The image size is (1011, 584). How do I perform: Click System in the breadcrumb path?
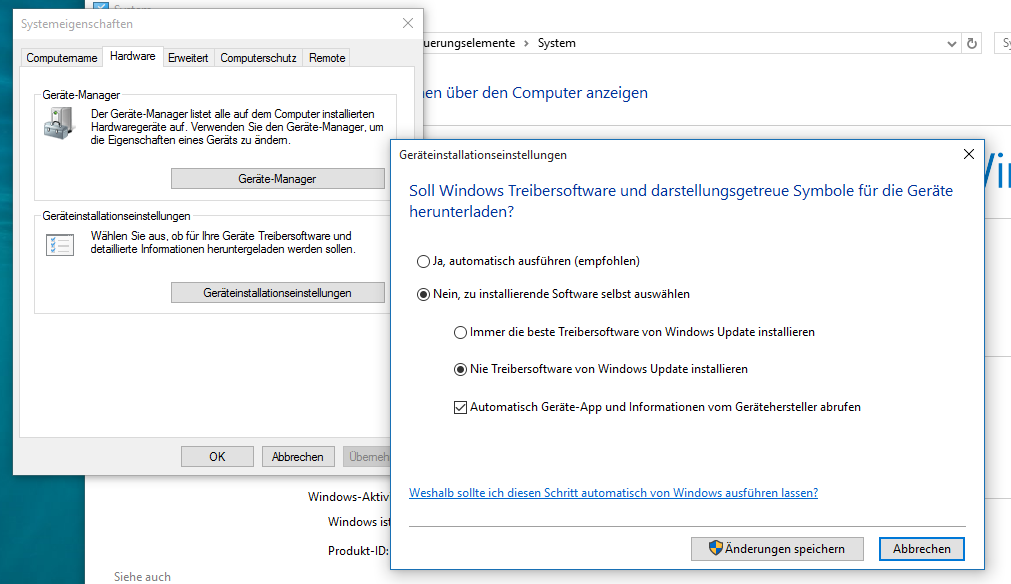(556, 43)
